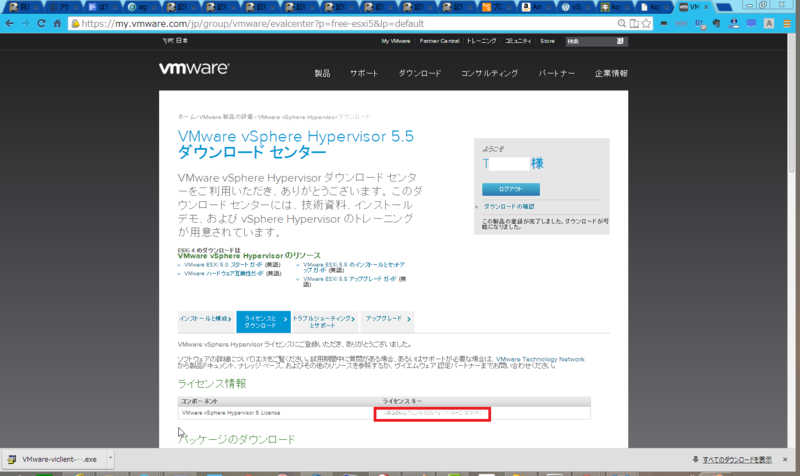The height and width of the screenshot is (476, 800).
Task: Close the active VM browser tab
Action: click(x=706, y=7)
